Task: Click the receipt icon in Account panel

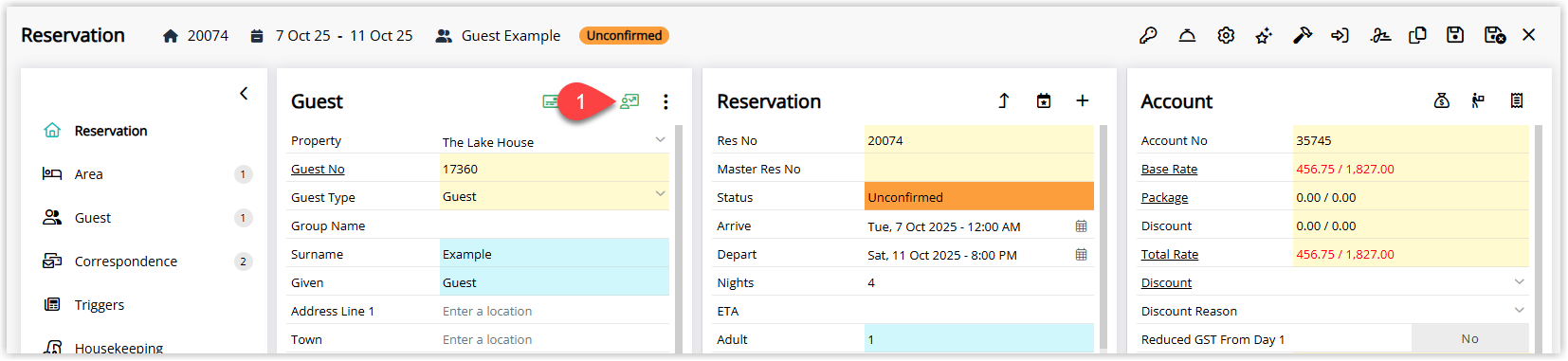Action: click(1517, 100)
